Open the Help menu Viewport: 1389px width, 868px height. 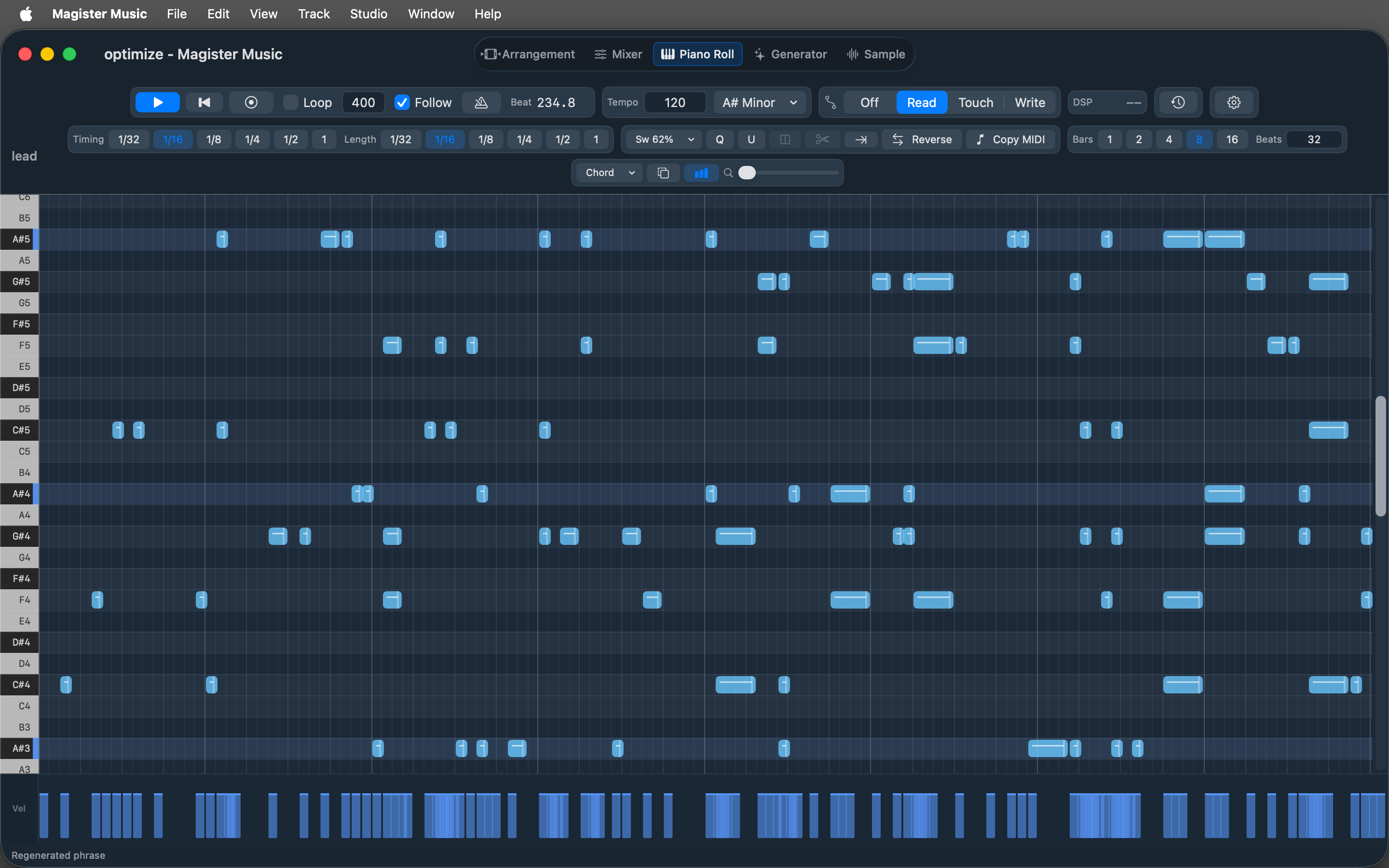(488, 14)
